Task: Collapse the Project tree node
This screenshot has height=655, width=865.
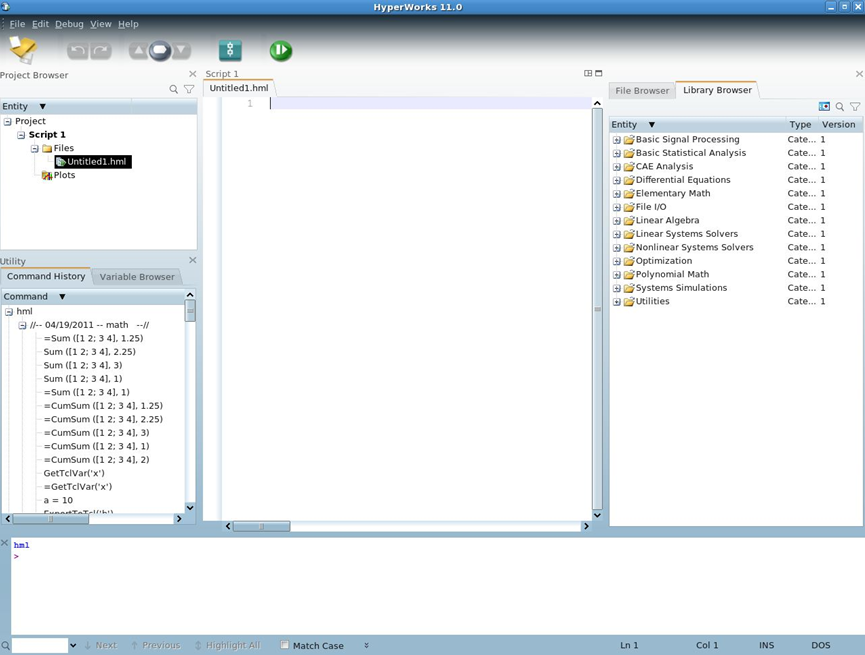Action: [x=8, y=121]
